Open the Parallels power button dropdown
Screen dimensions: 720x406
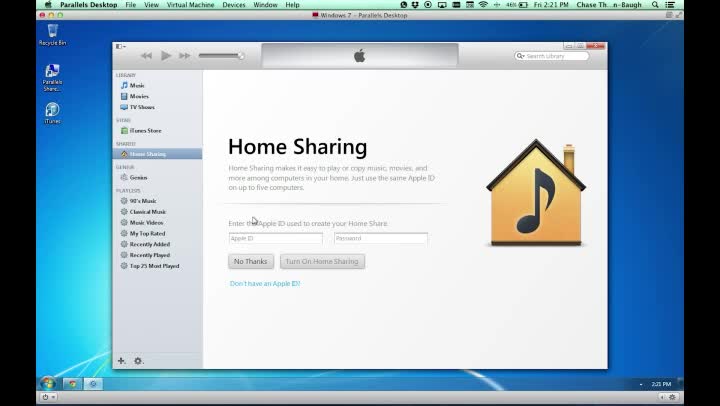click(x=48, y=397)
